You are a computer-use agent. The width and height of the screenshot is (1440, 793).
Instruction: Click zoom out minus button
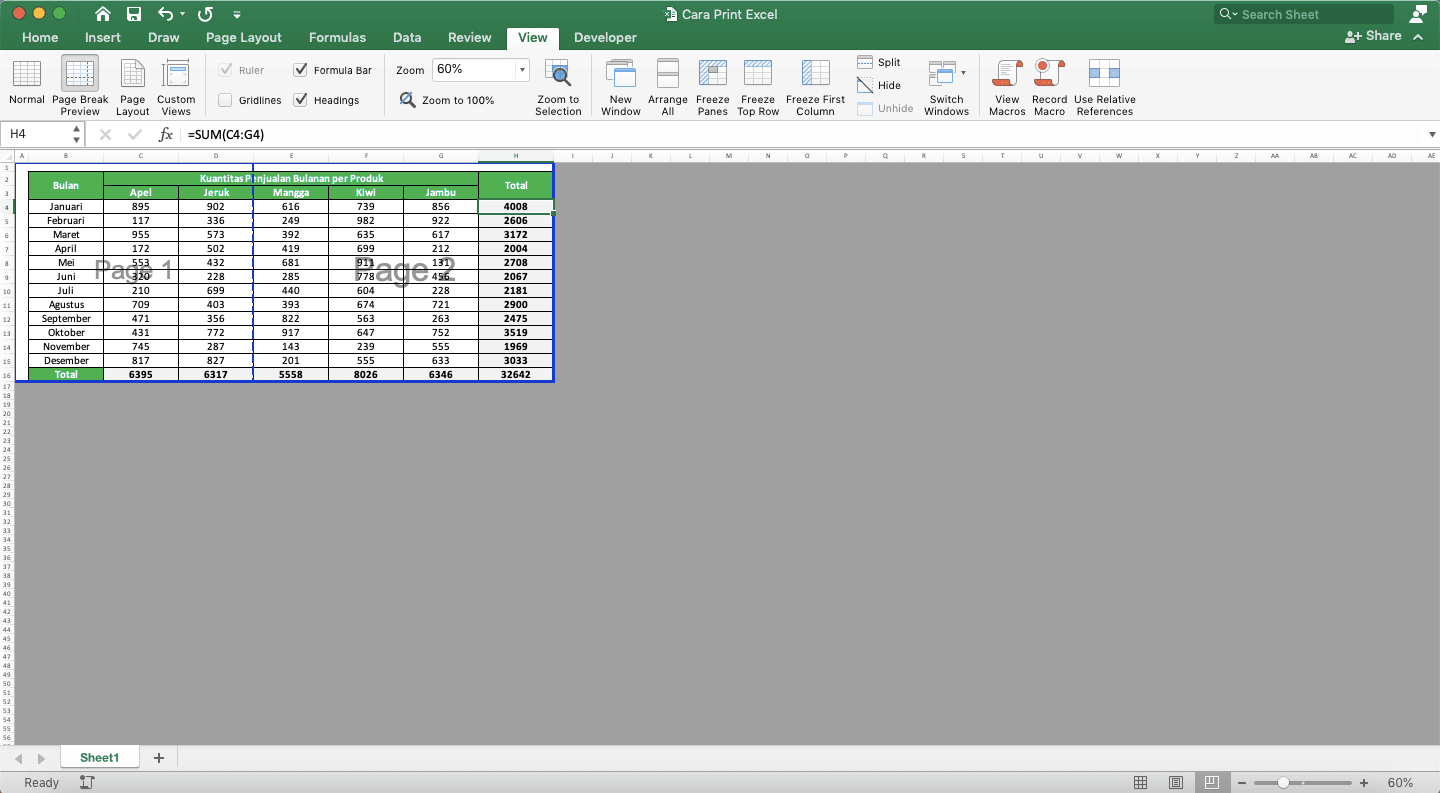click(x=1241, y=783)
